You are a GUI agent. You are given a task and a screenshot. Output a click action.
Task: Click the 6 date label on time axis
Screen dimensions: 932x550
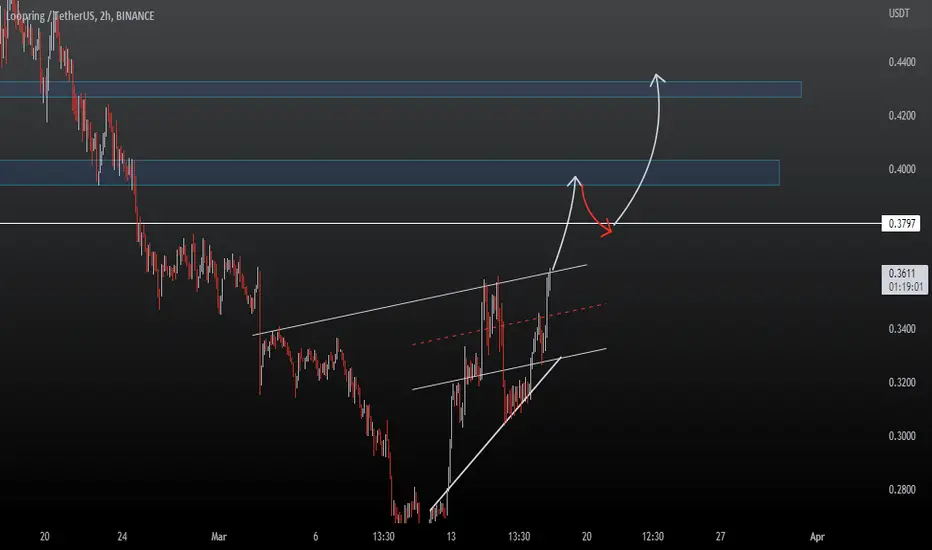pos(316,536)
